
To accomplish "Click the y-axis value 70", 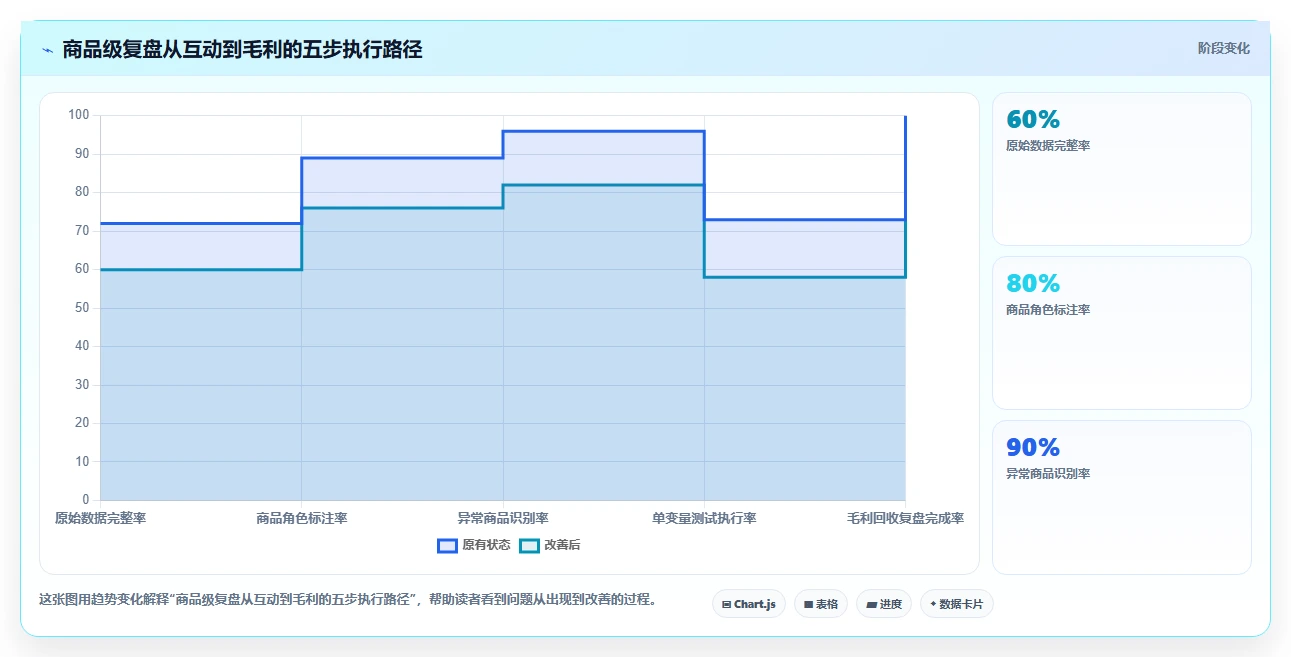I will tap(82, 231).
